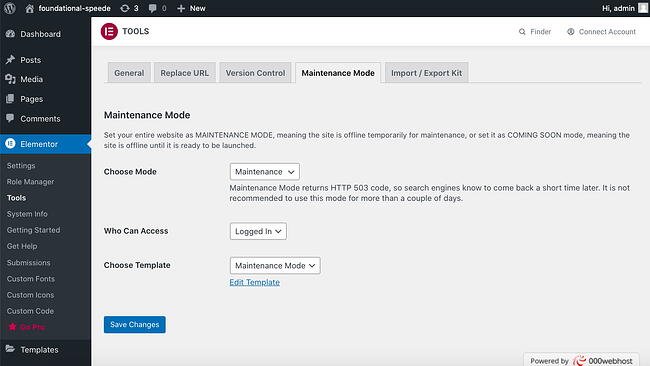Select the Tools submenu item
Screen dimensions: 650x366
(x=16, y=198)
